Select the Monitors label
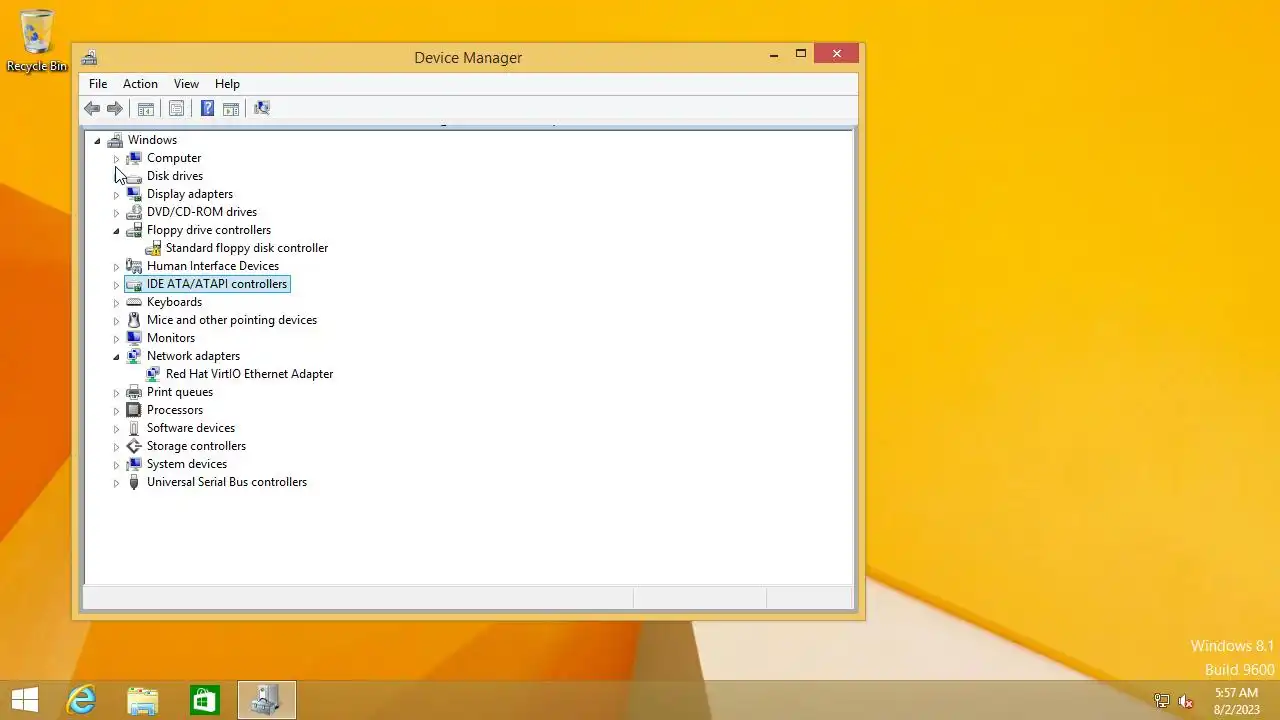The width and height of the screenshot is (1280, 720). 171,338
